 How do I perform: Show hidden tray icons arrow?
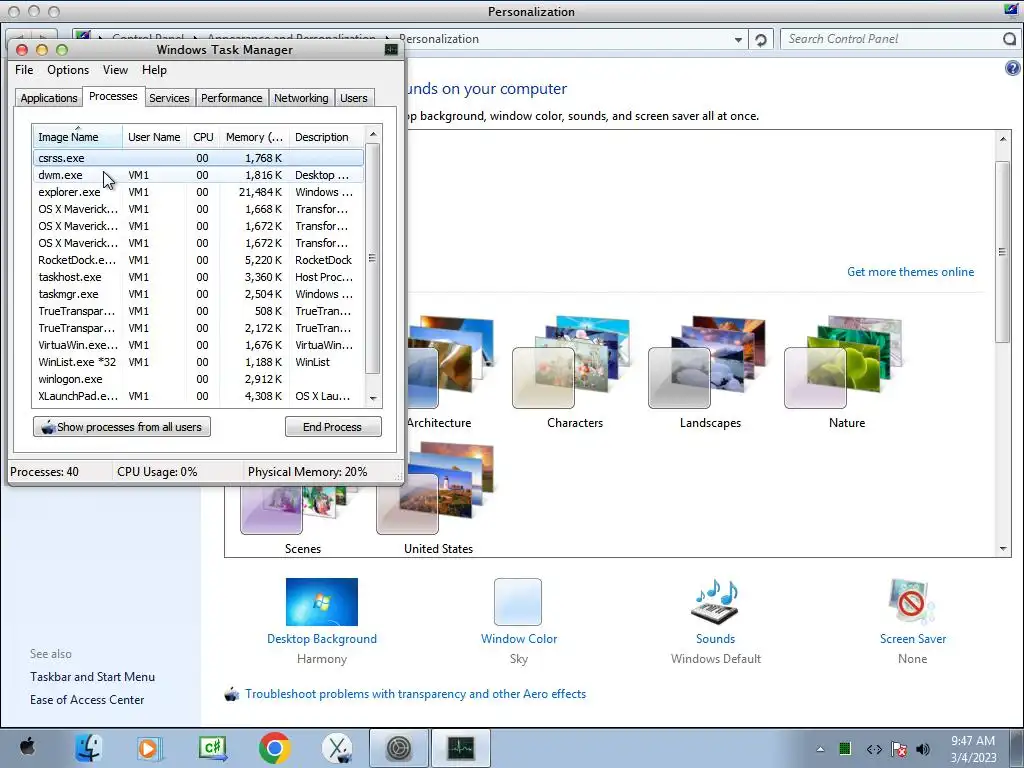820,749
